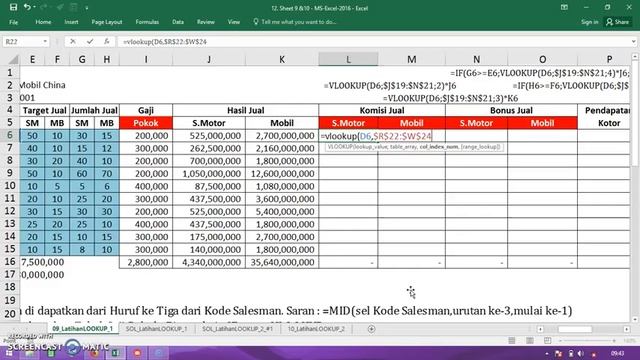Viewport: 640px width, 360px height.
Task: Click the total cell 2,800,000
Action: [146, 262]
